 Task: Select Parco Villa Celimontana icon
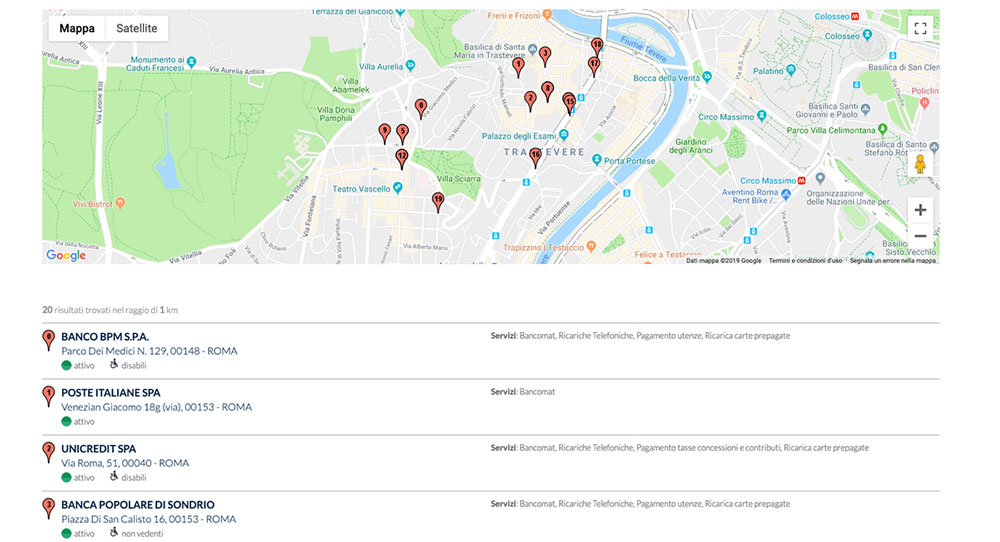[x=883, y=129]
